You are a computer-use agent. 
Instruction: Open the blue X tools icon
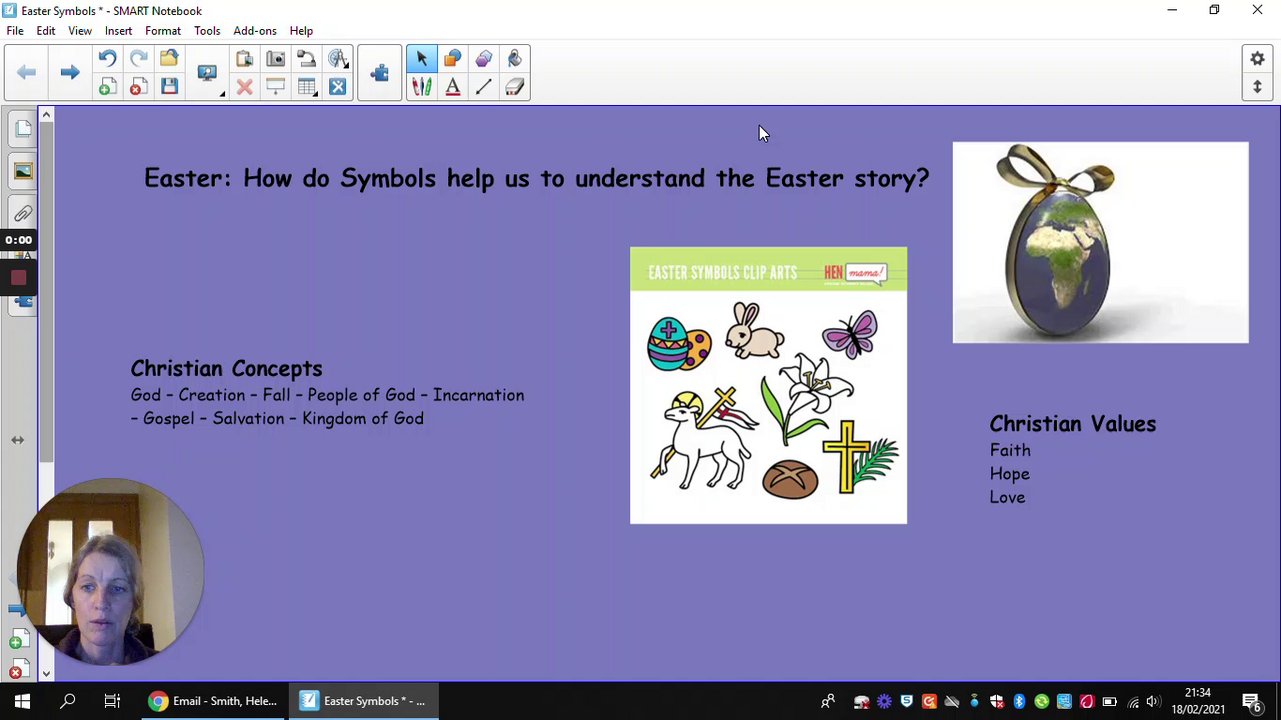338,87
